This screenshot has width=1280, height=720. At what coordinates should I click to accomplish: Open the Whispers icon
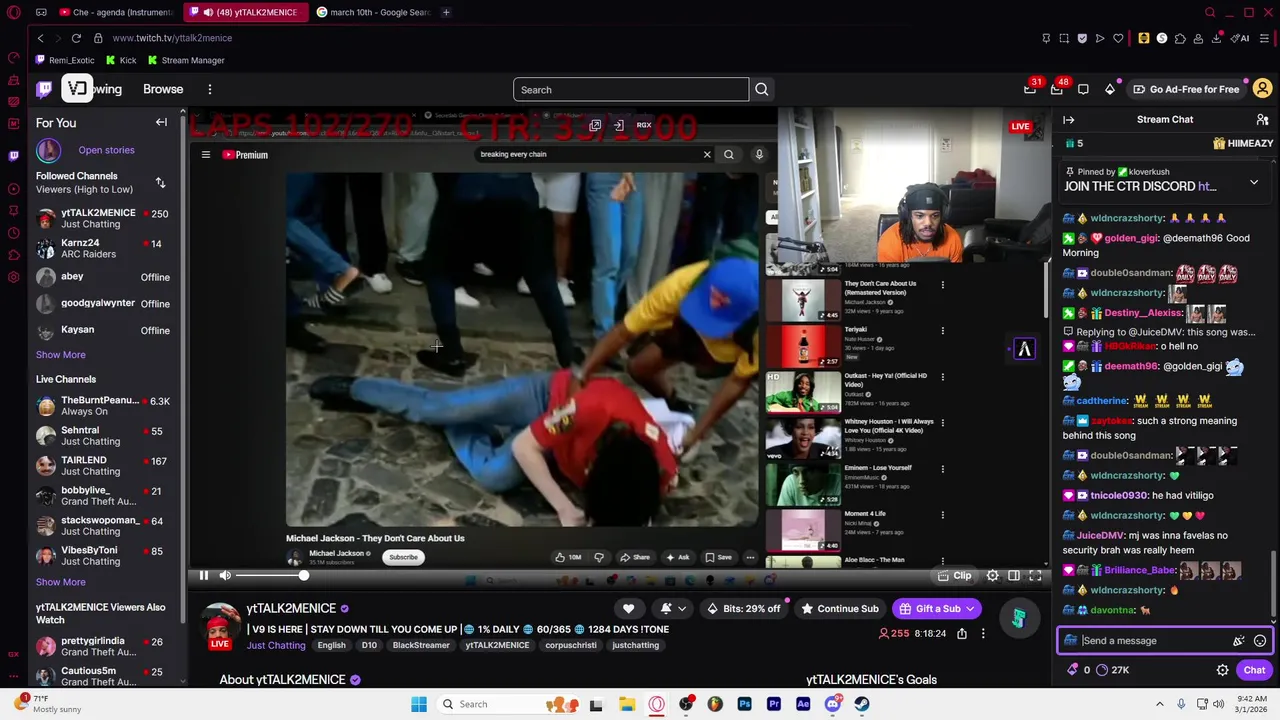point(1083,89)
